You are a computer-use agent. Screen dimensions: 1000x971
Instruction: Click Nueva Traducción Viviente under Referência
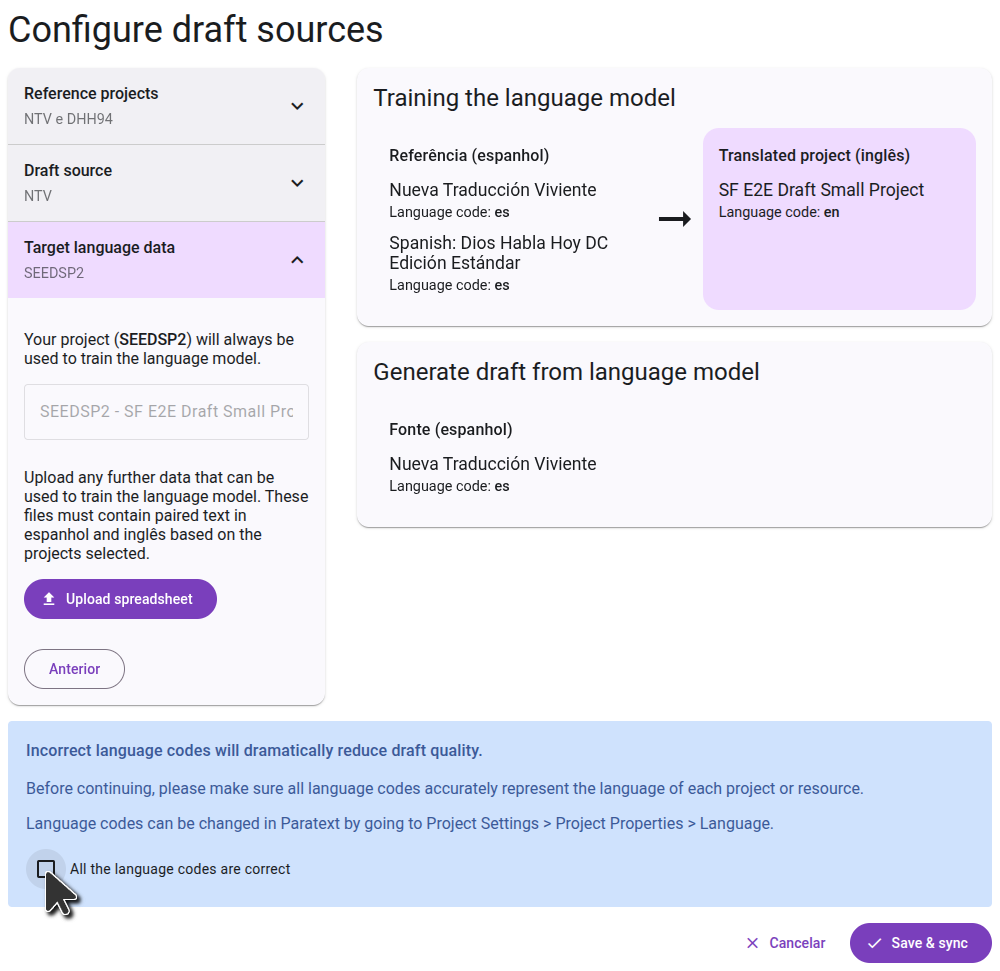492,190
